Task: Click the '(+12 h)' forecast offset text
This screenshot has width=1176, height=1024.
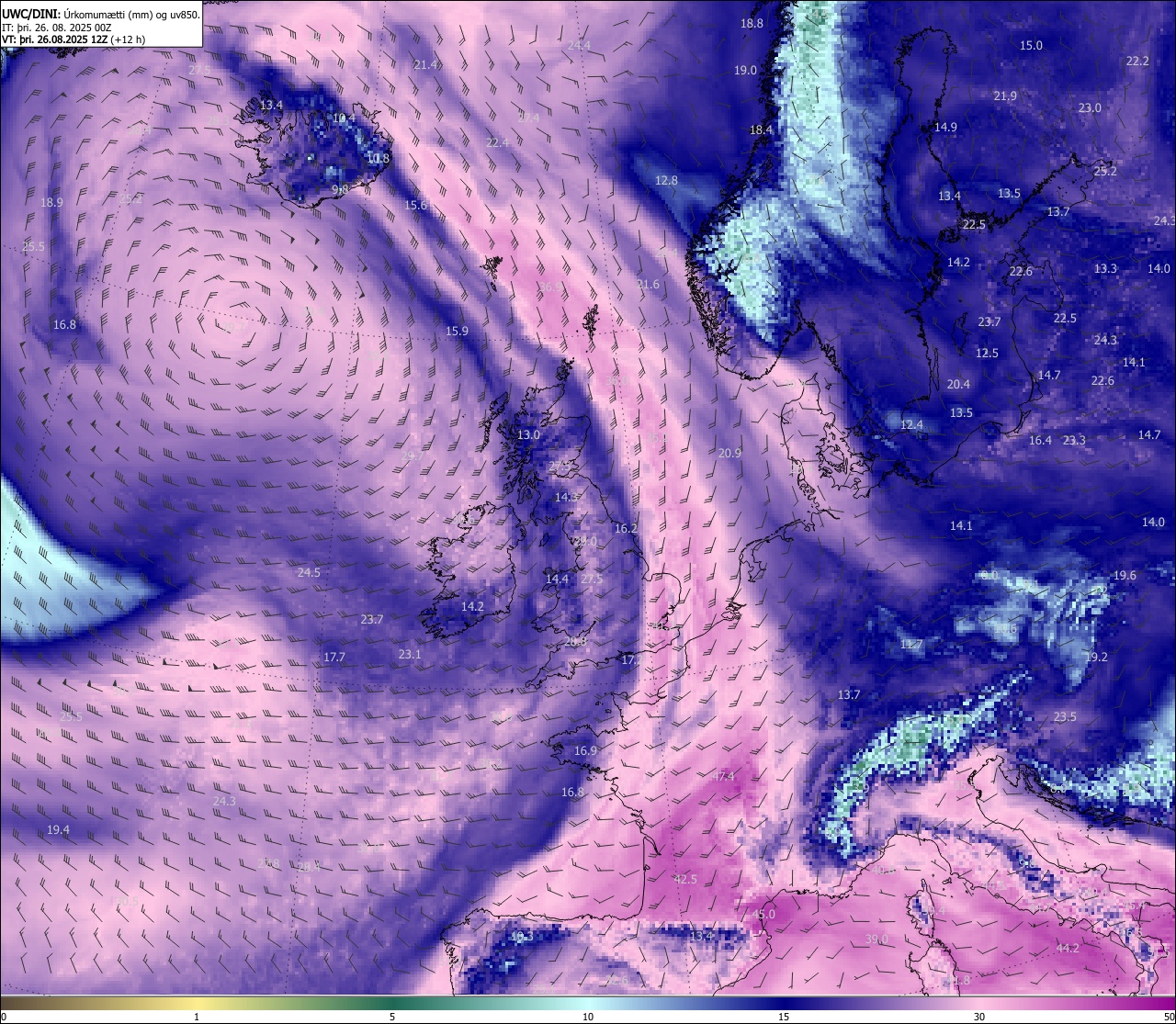Action: (130, 39)
